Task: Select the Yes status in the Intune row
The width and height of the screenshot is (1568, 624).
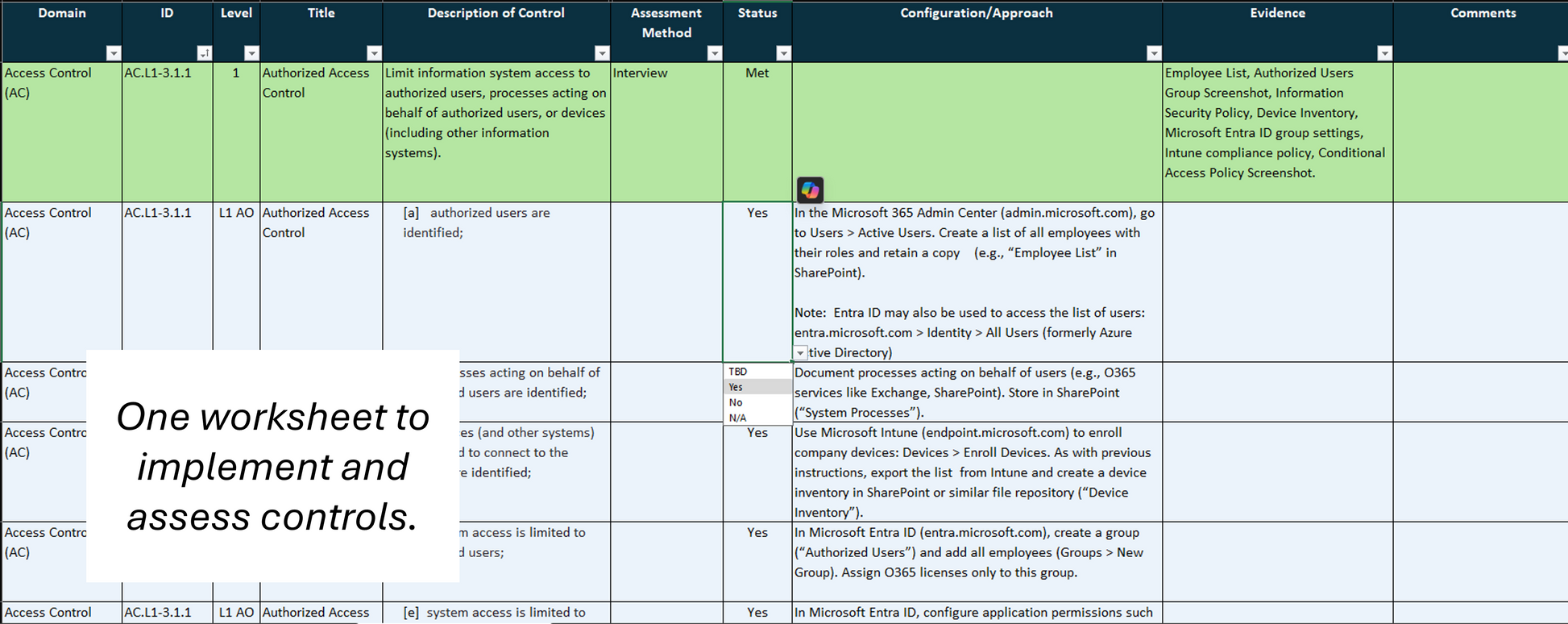Action: click(757, 472)
